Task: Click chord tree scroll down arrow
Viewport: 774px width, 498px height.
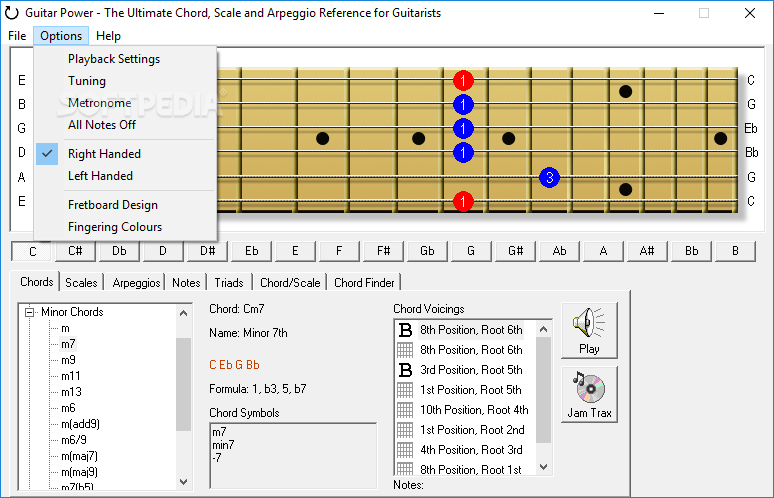Action: pos(184,482)
